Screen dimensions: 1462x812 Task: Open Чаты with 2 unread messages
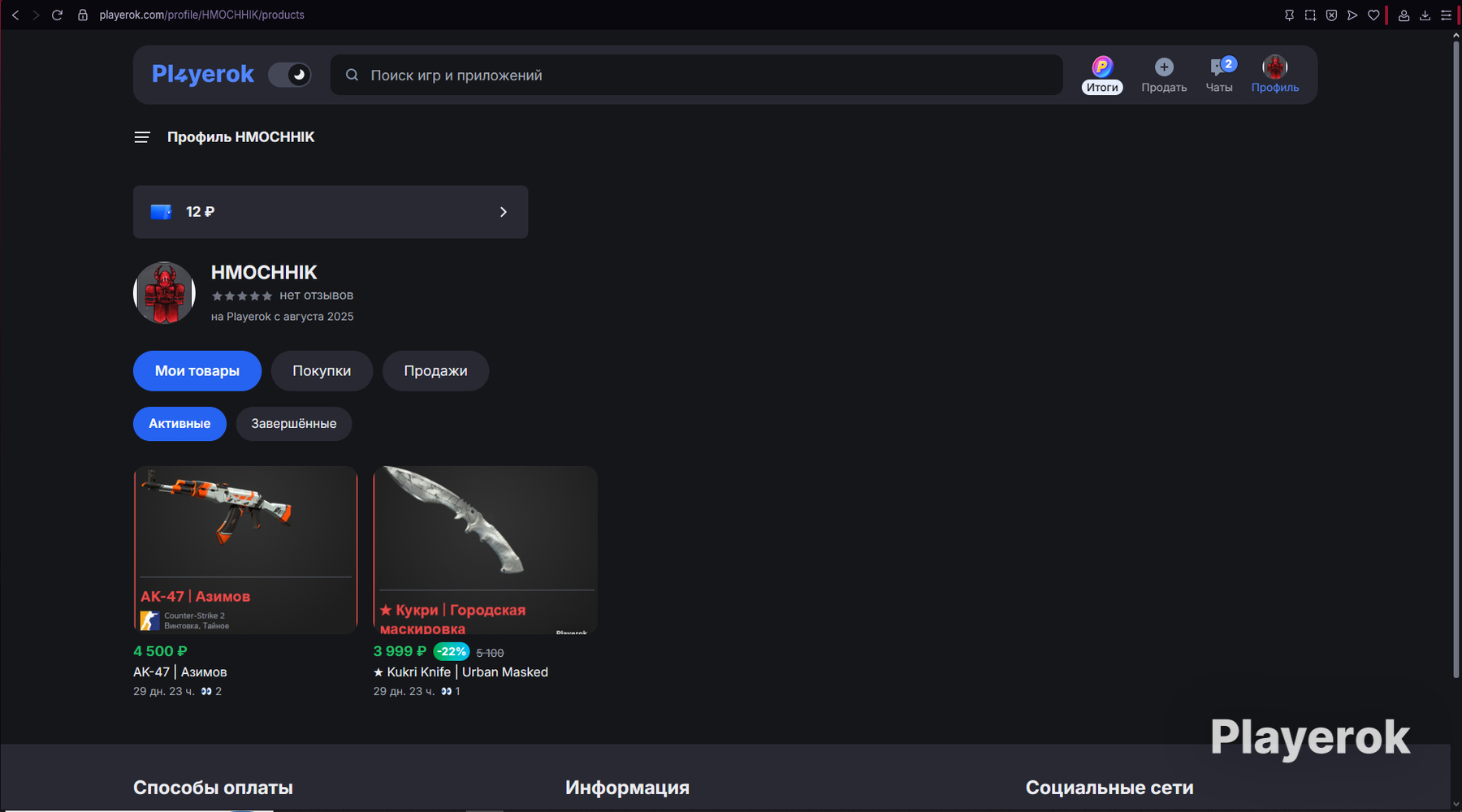pyautogui.click(x=1220, y=75)
